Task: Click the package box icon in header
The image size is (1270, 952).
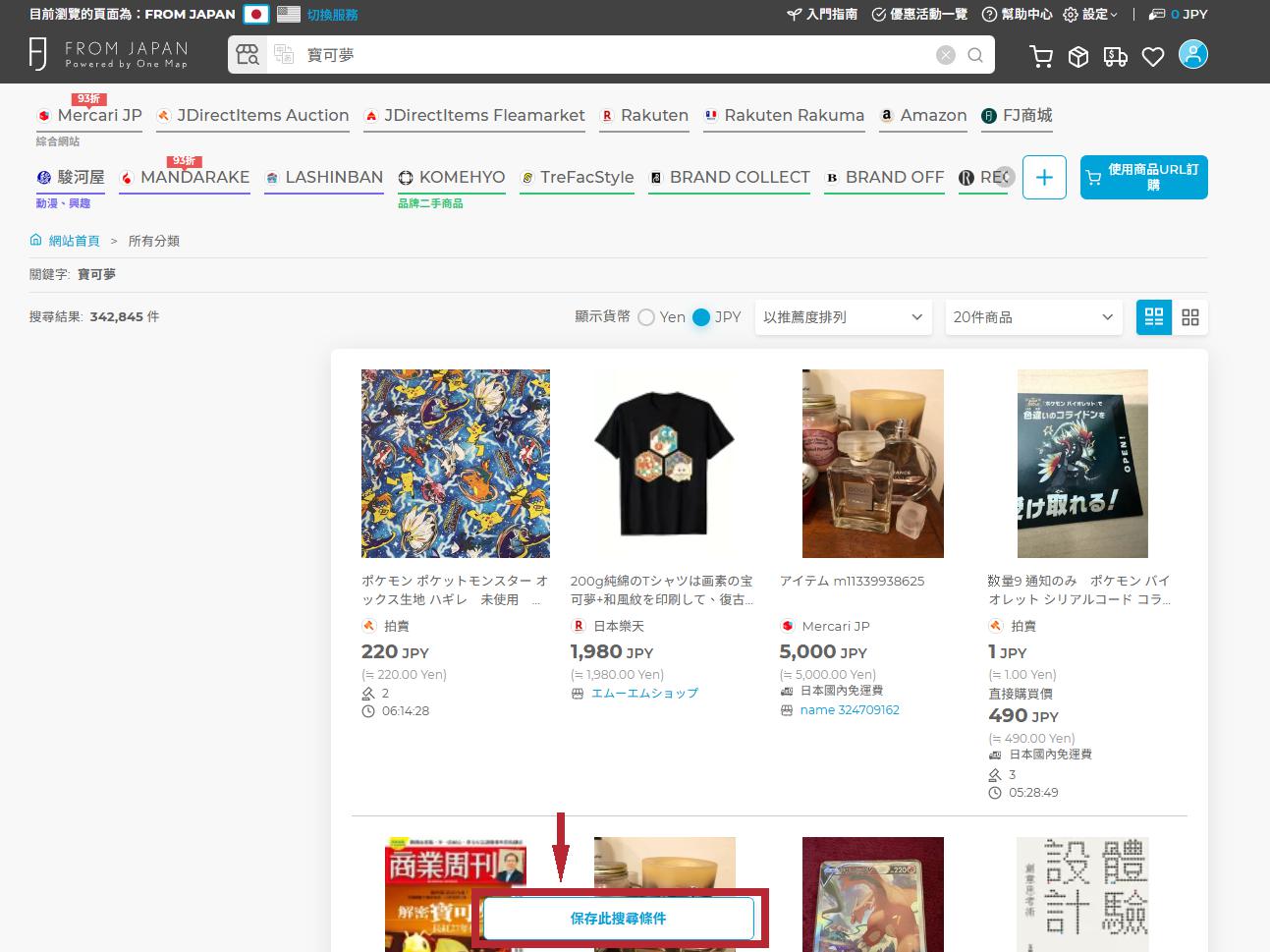Action: coord(1078,57)
